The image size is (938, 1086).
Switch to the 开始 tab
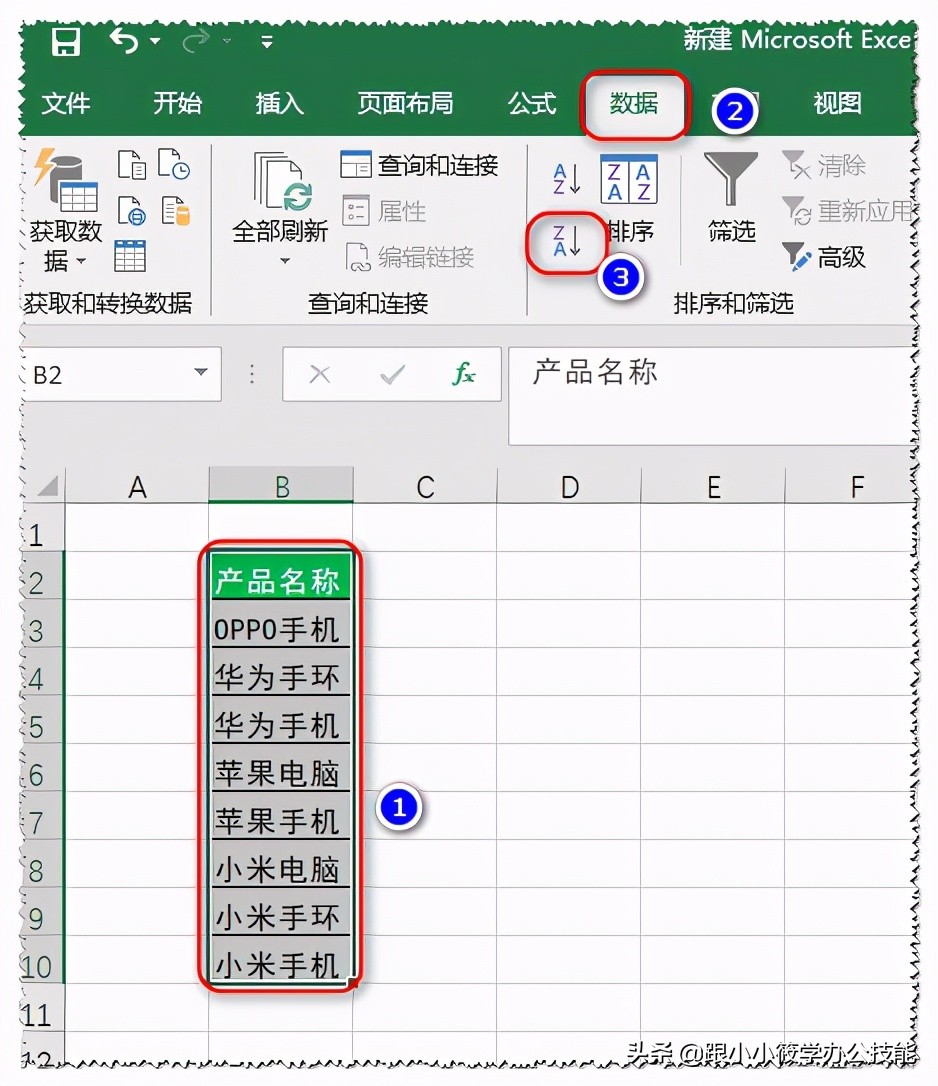(177, 103)
